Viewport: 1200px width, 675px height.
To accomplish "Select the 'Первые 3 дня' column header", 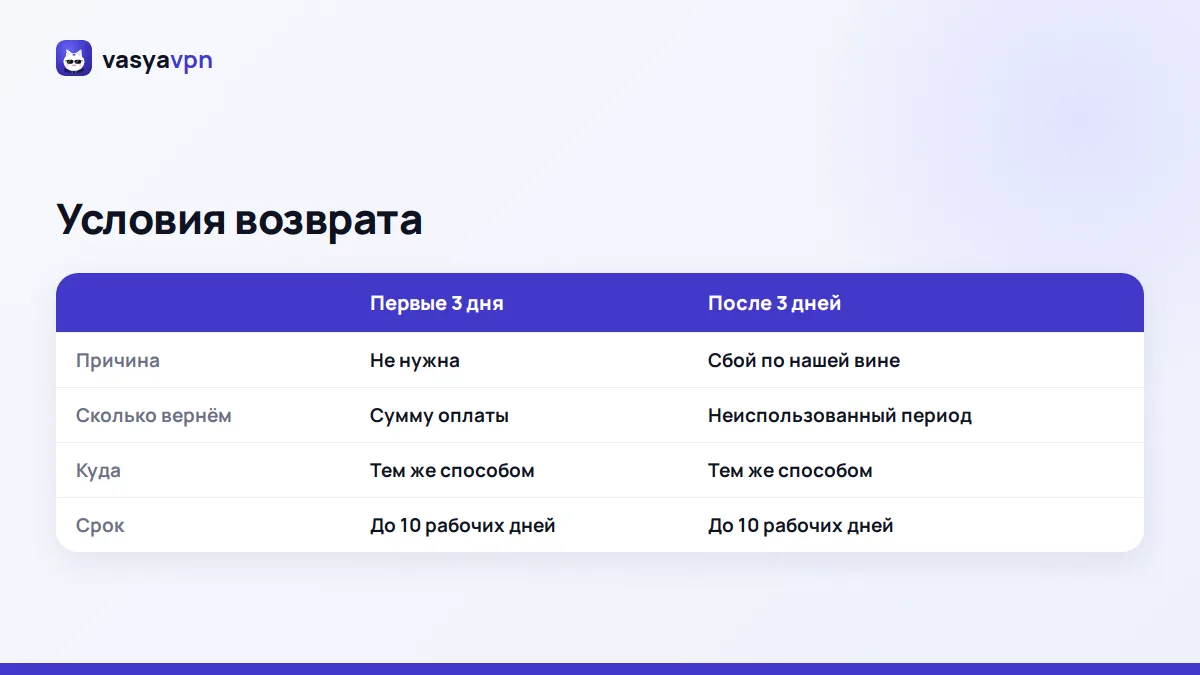I will (x=437, y=303).
